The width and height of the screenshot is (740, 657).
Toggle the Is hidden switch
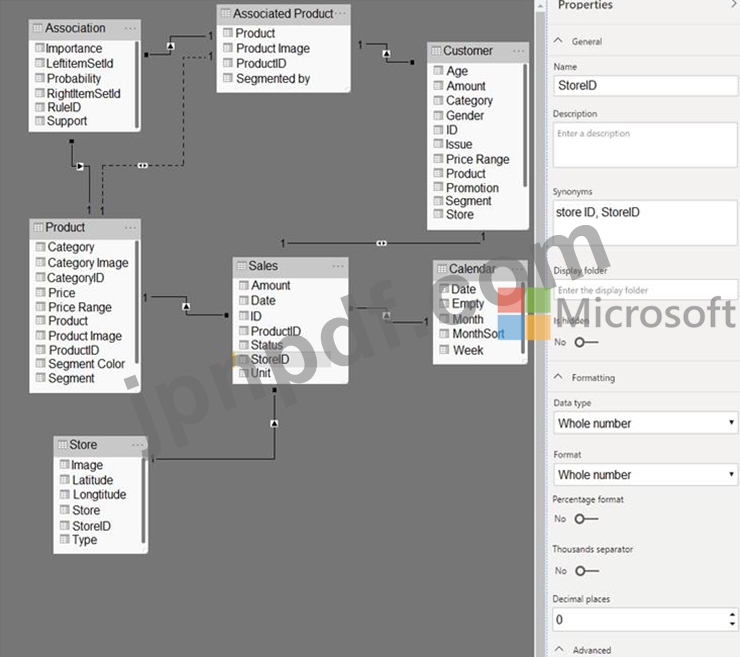[586, 342]
